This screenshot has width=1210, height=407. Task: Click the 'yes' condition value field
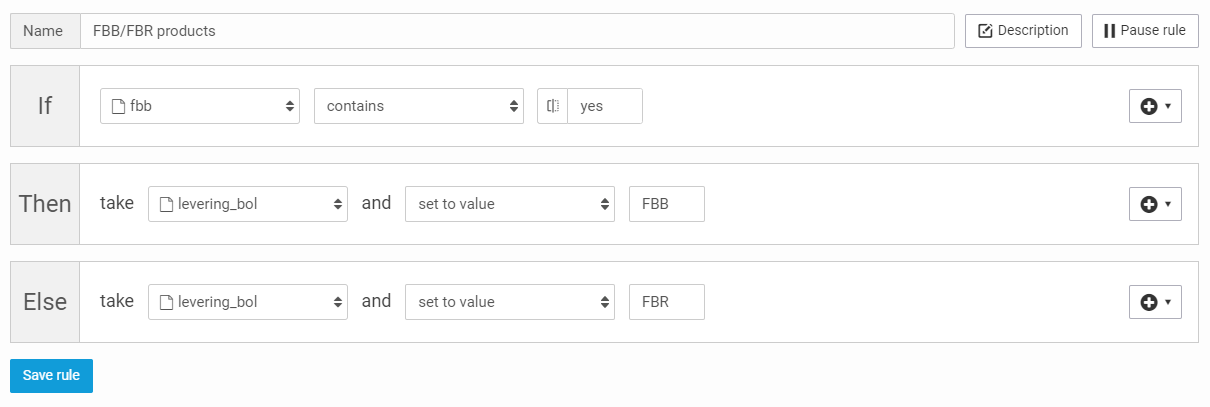pyautogui.click(x=604, y=106)
